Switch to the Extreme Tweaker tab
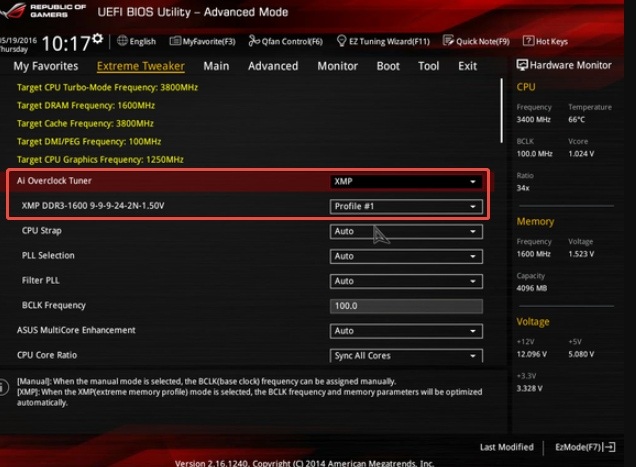Image resolution: width=636 pixels, height=467 pixels. [141, 66]
